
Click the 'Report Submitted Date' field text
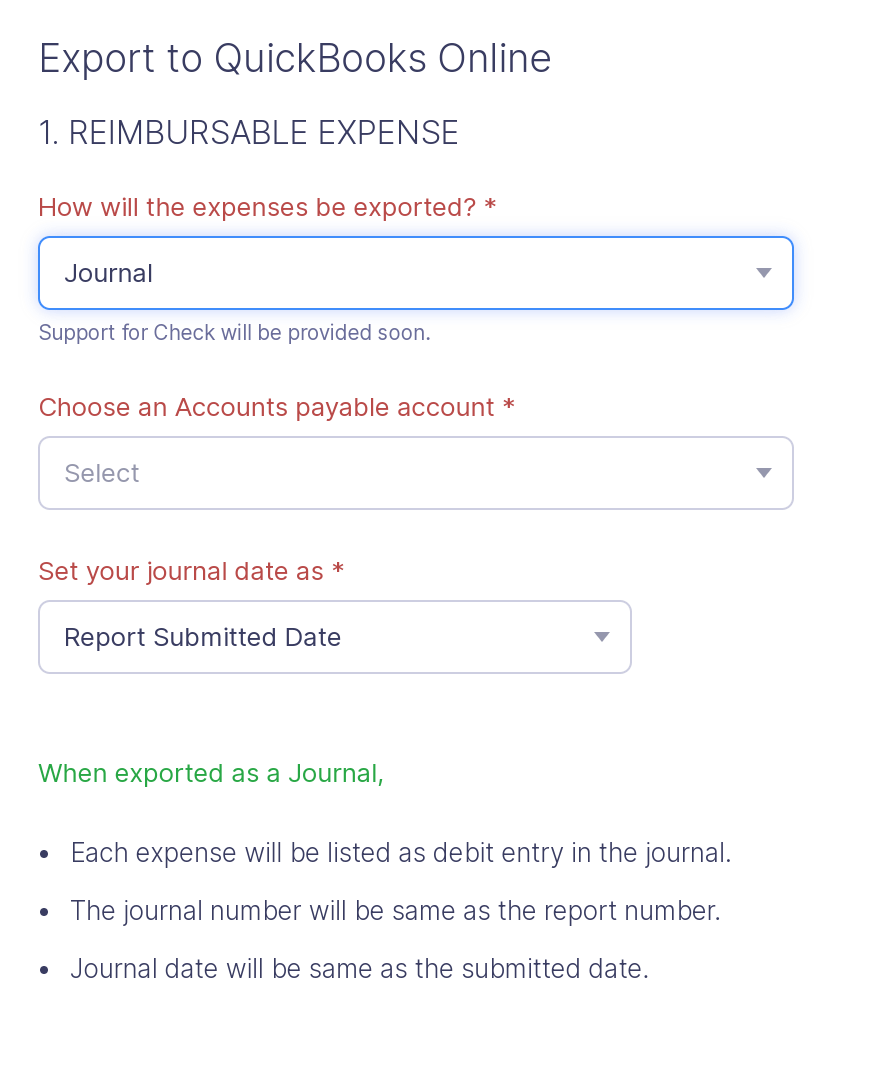(x=202, y=637)
